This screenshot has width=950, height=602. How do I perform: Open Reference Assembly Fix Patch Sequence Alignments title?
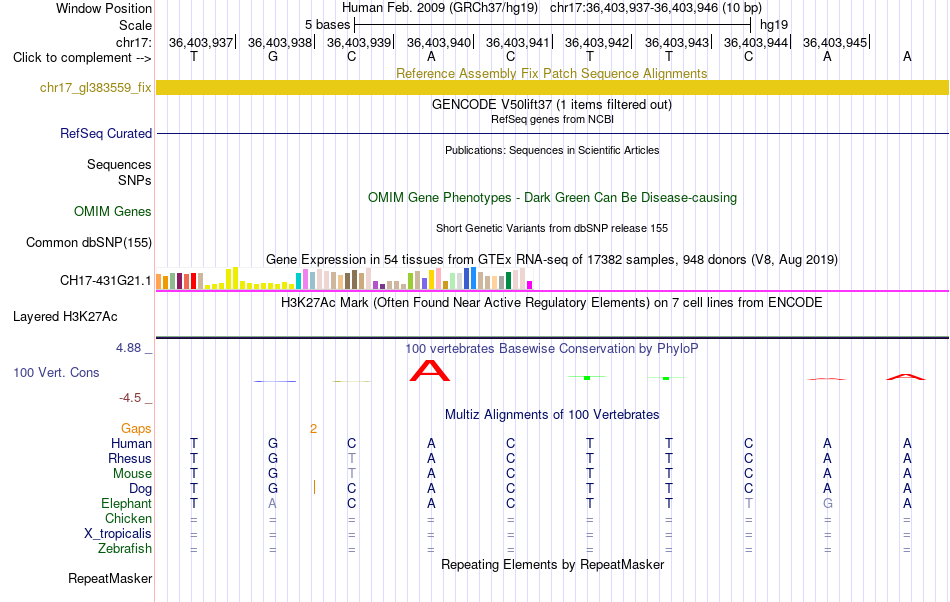point(551,73)
